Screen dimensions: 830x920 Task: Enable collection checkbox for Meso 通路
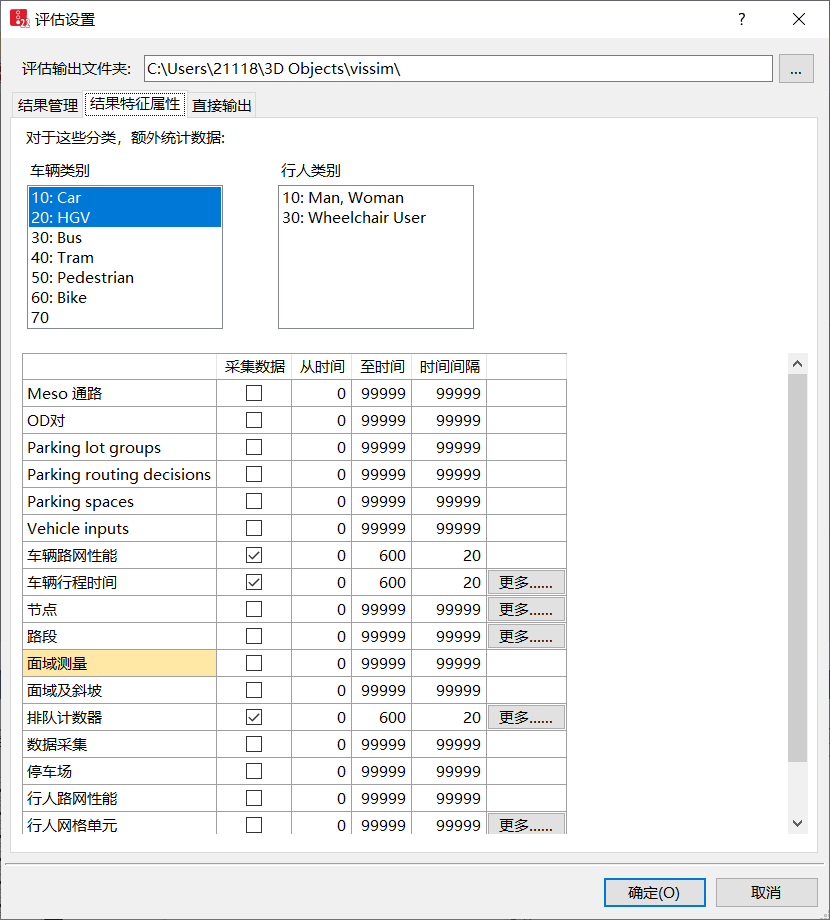coord(254,394)
